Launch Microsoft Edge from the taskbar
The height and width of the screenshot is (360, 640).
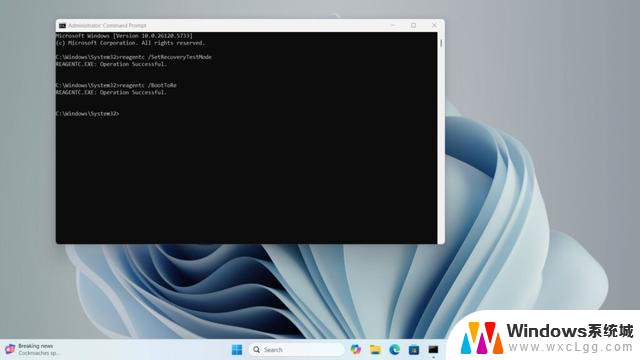pyautogui.click(x=394, y=350)
